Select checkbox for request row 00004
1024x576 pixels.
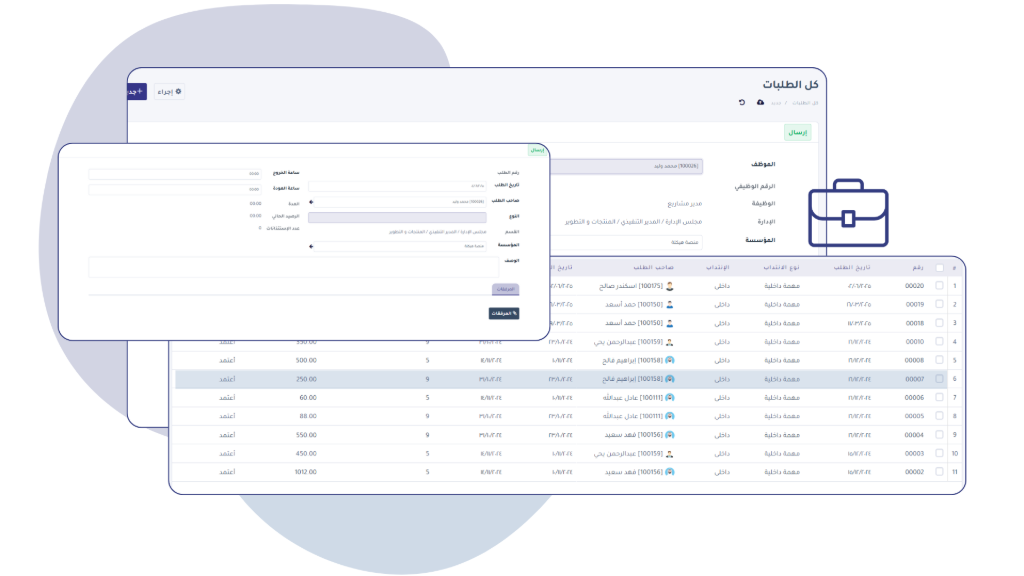coord(938,435)
